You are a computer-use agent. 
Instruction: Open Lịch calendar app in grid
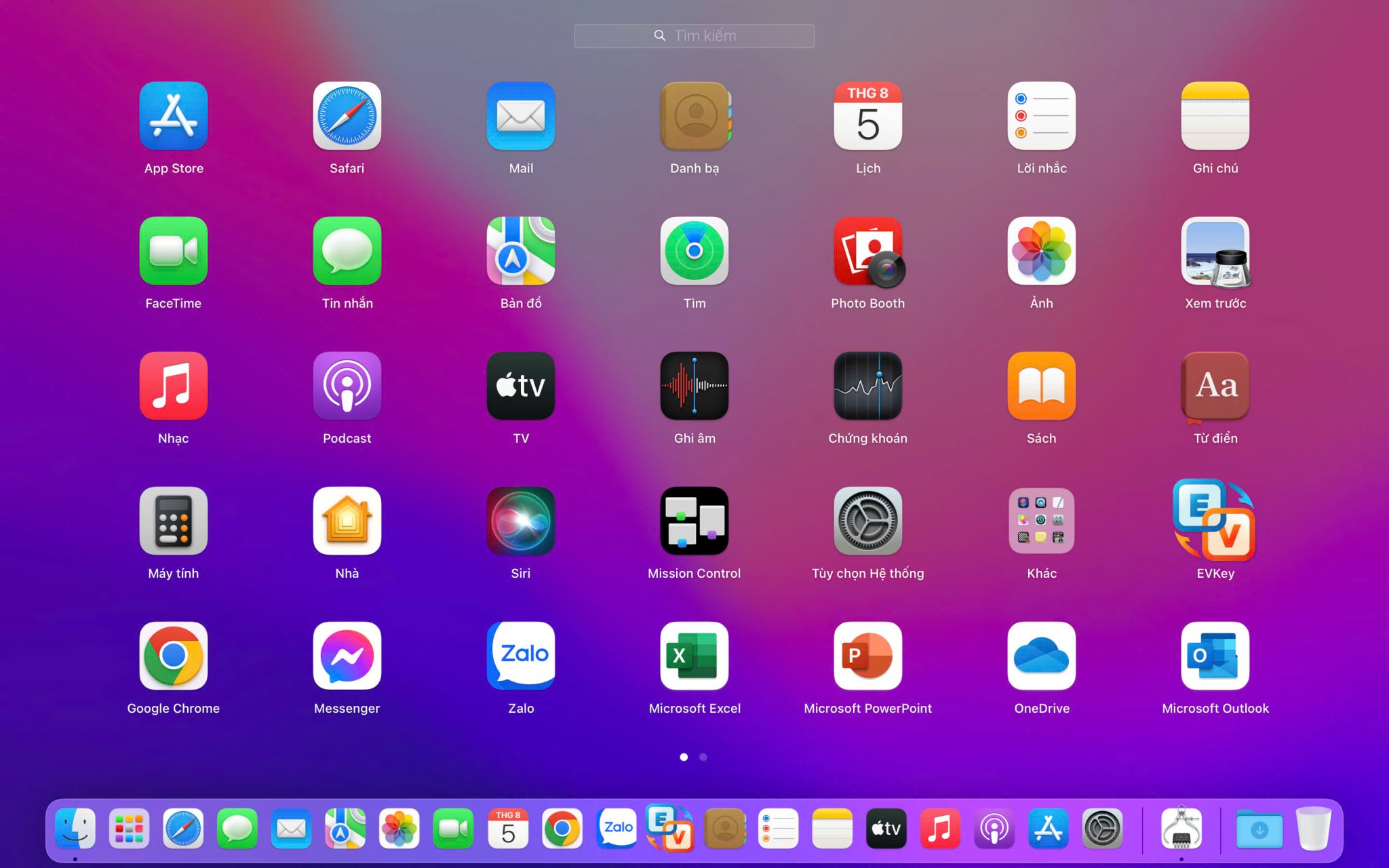pos(868,116)
